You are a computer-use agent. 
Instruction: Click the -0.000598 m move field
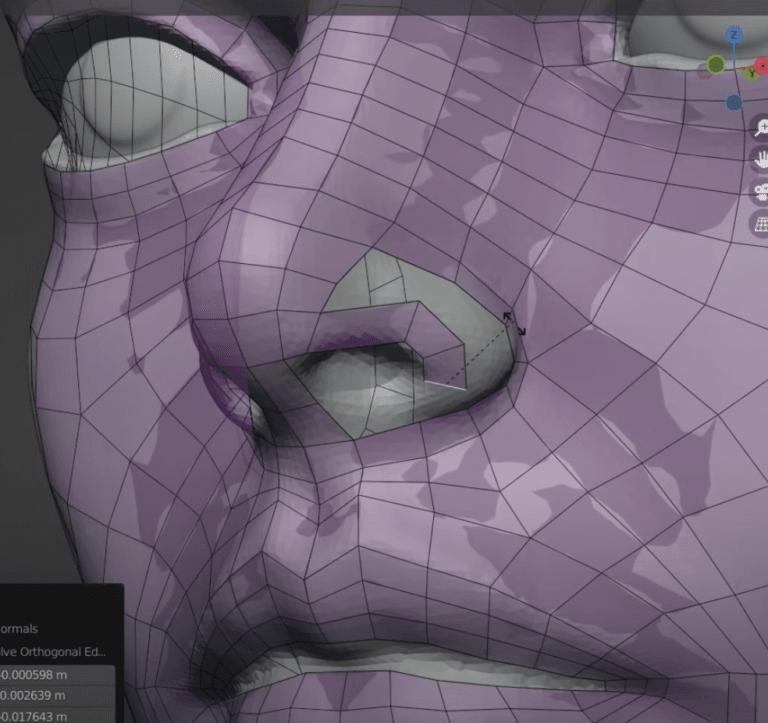pos(57,675)
